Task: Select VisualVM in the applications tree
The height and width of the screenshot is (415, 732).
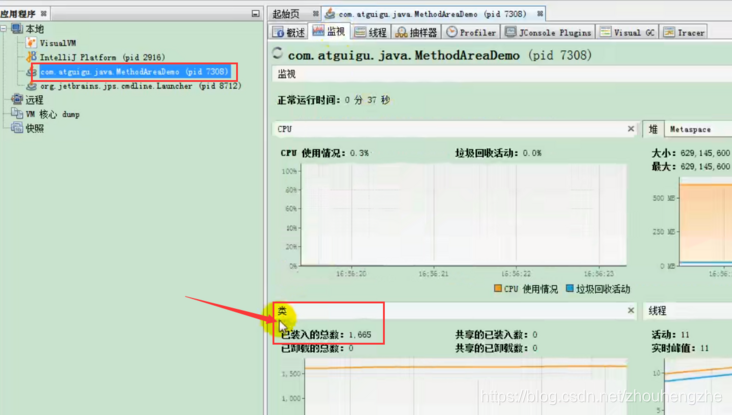Action: pyautogui.click(x=58, y=43)
